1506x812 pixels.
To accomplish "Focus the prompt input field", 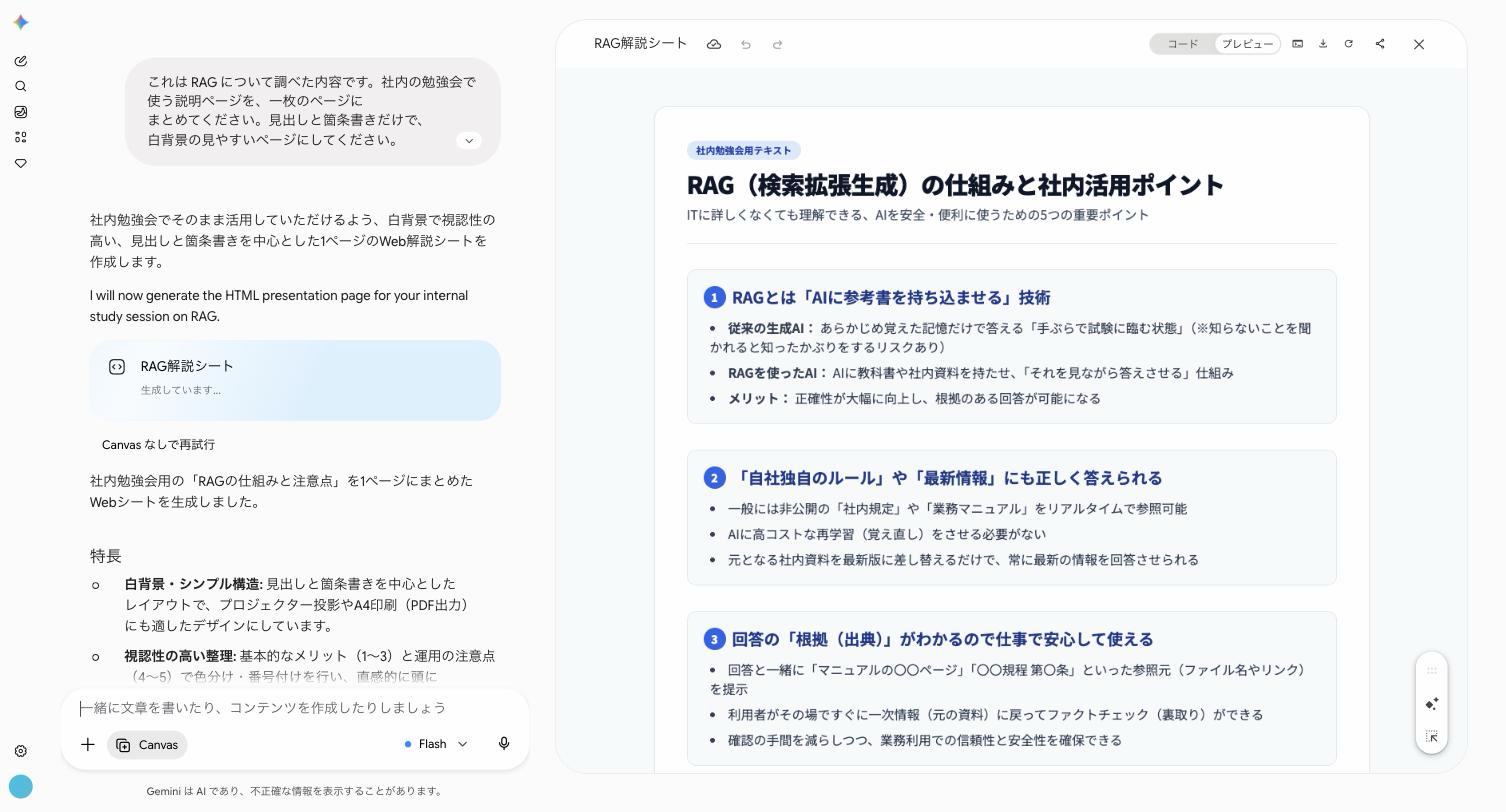I will coord(295,708).
